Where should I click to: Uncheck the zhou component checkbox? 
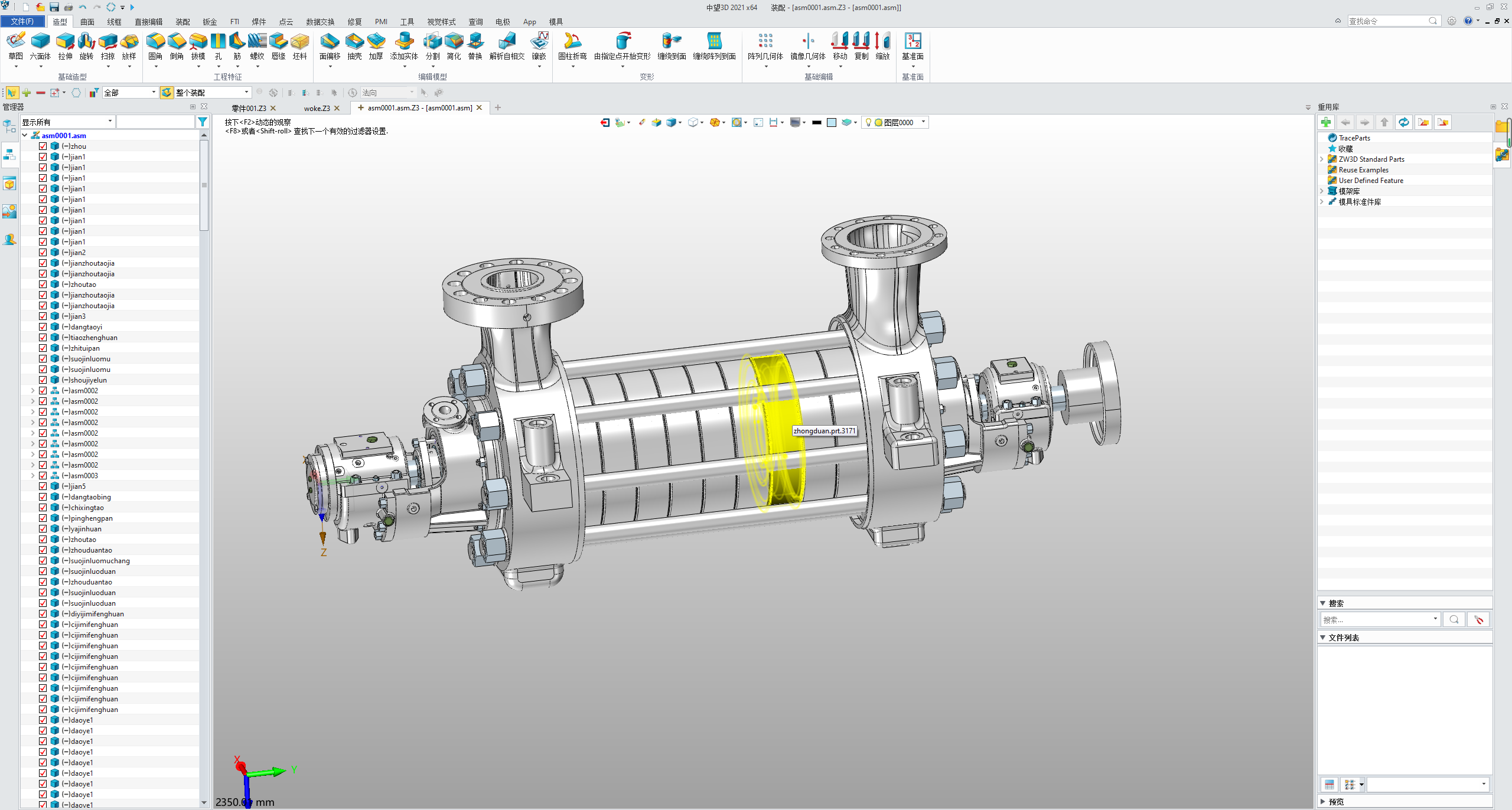43,146
